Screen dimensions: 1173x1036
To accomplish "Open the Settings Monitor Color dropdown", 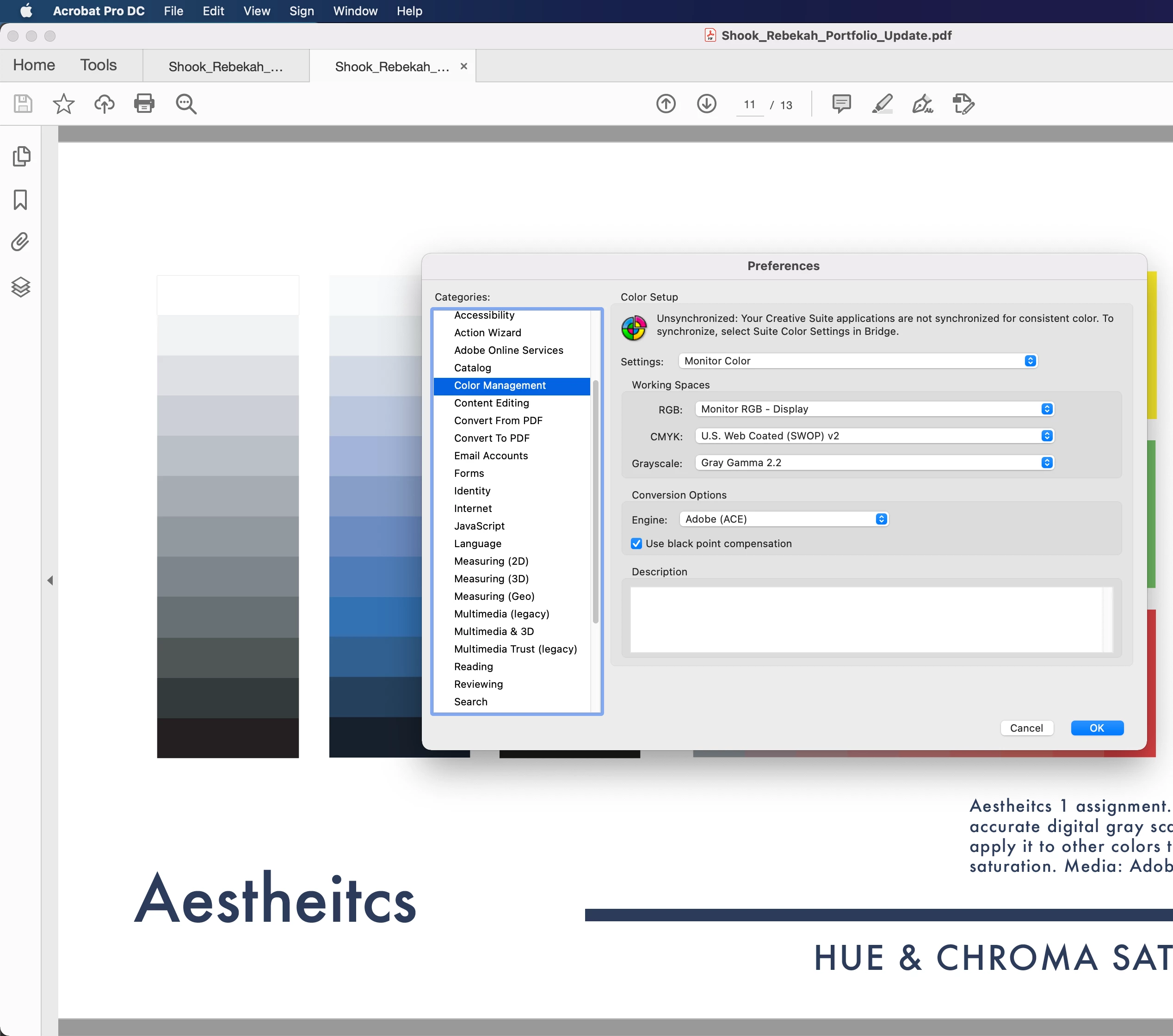I will coord(858,361).
